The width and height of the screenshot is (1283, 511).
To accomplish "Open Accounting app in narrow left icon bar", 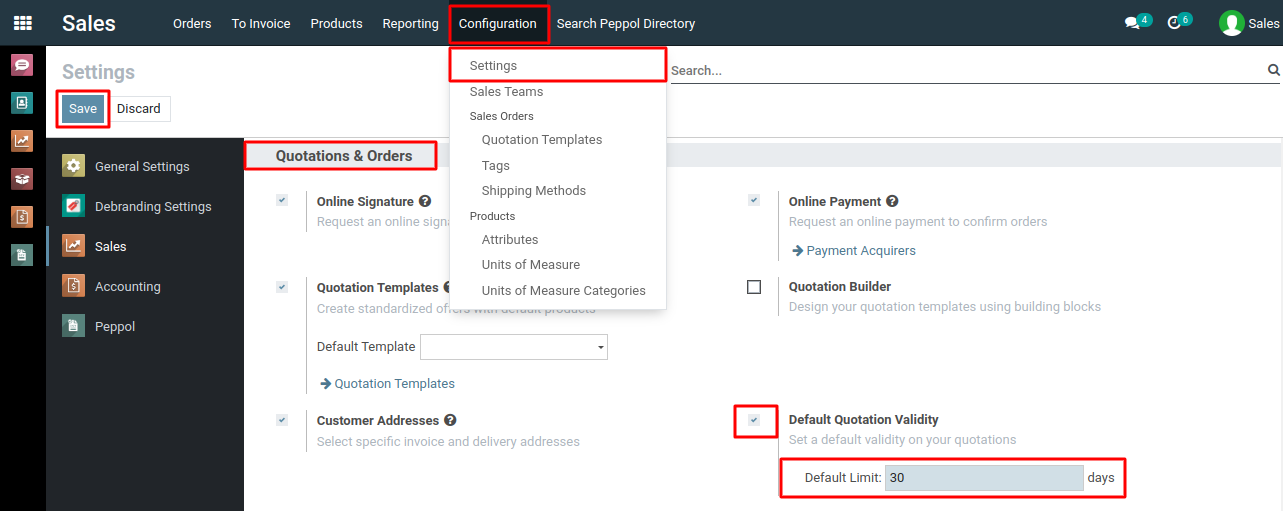I will pos(22,217).
